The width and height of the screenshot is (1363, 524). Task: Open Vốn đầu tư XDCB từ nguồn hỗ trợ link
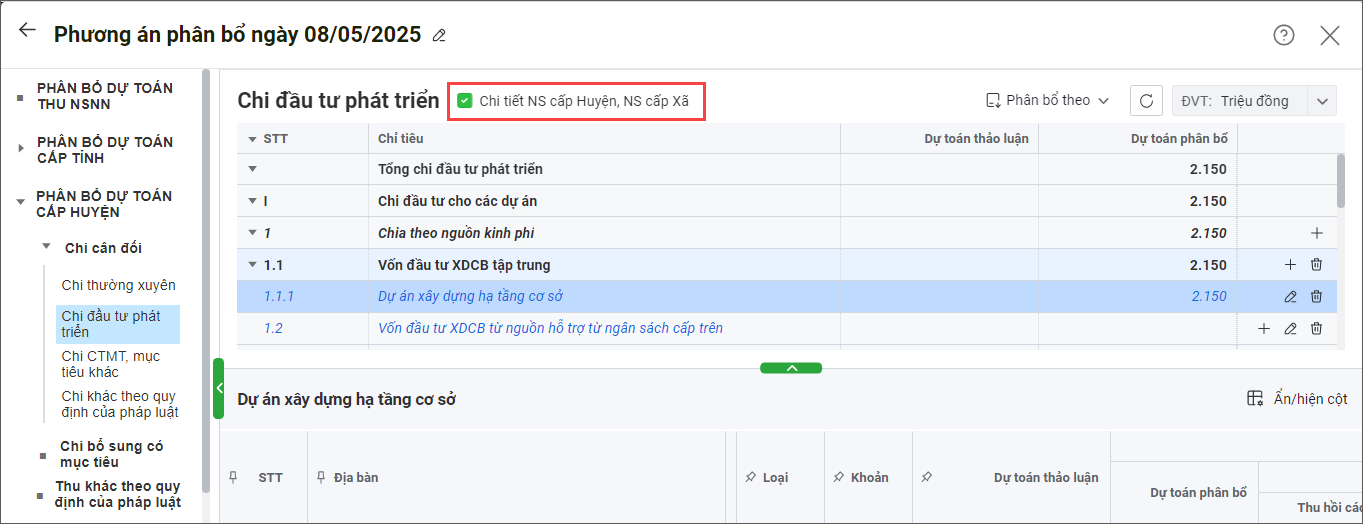550,328
